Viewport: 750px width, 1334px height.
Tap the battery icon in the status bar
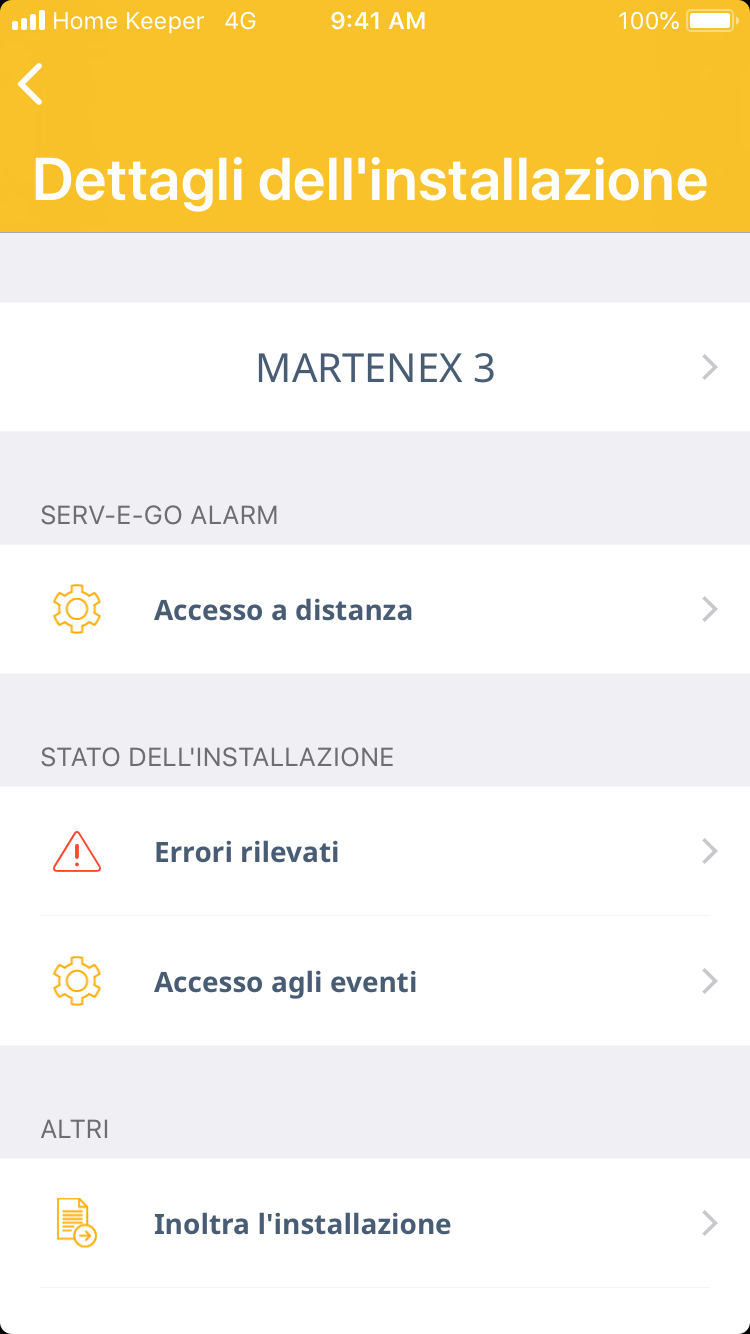pos(711,21)
